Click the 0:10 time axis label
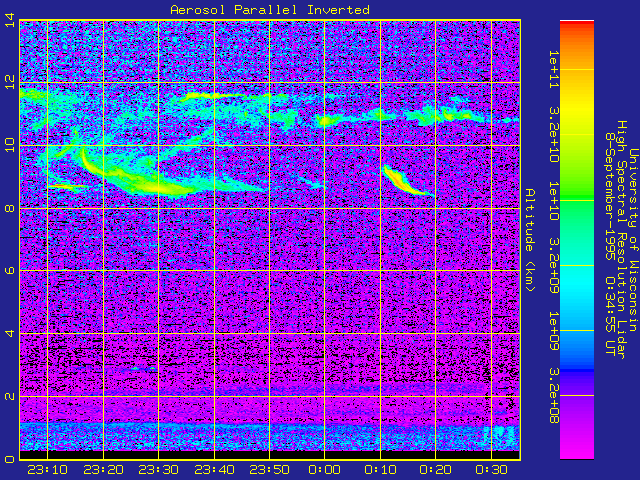Viewport: 640px width, 480px height. [380, 470]
